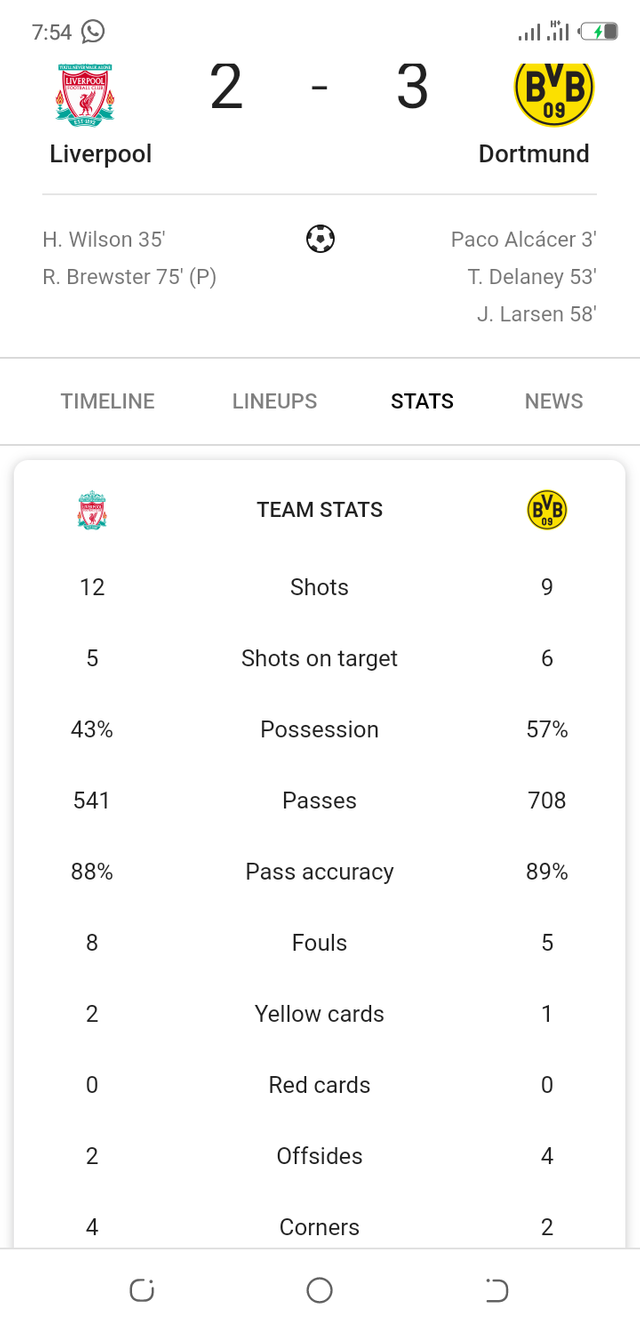Tap the Dortmund team name
Viewport: 640px width, 1333px height.
(x=534, y=154)
